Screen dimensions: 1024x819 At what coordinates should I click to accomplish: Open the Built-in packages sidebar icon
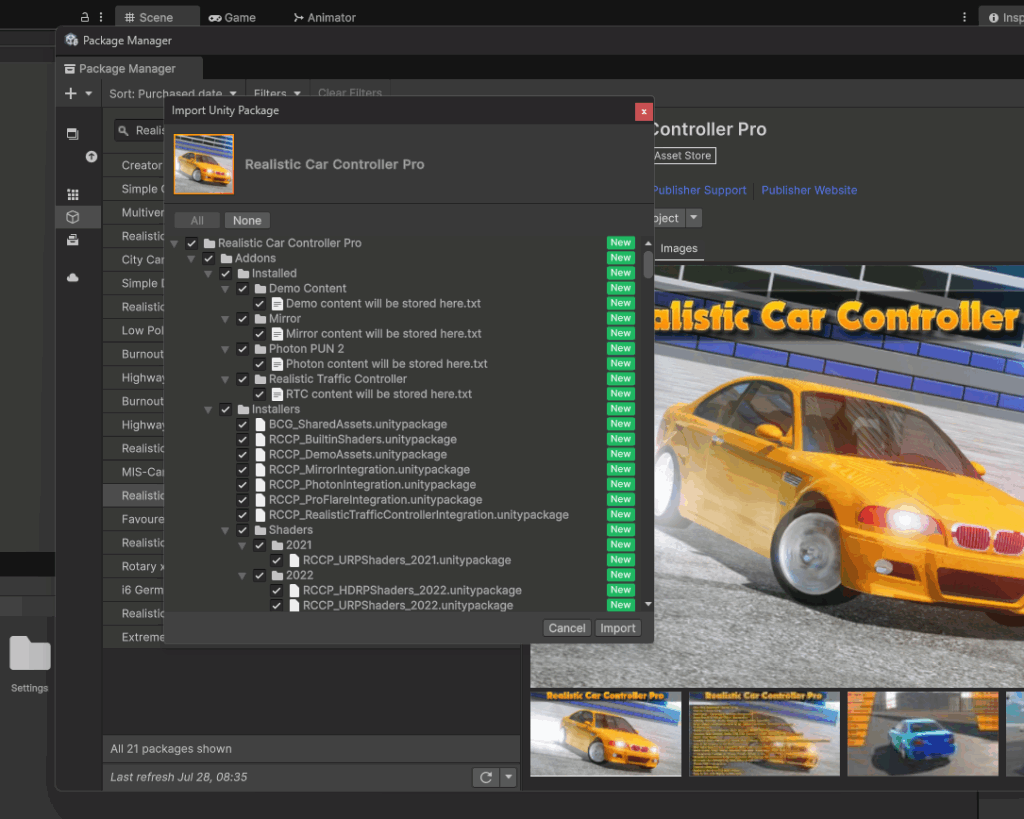click(72, 240)
